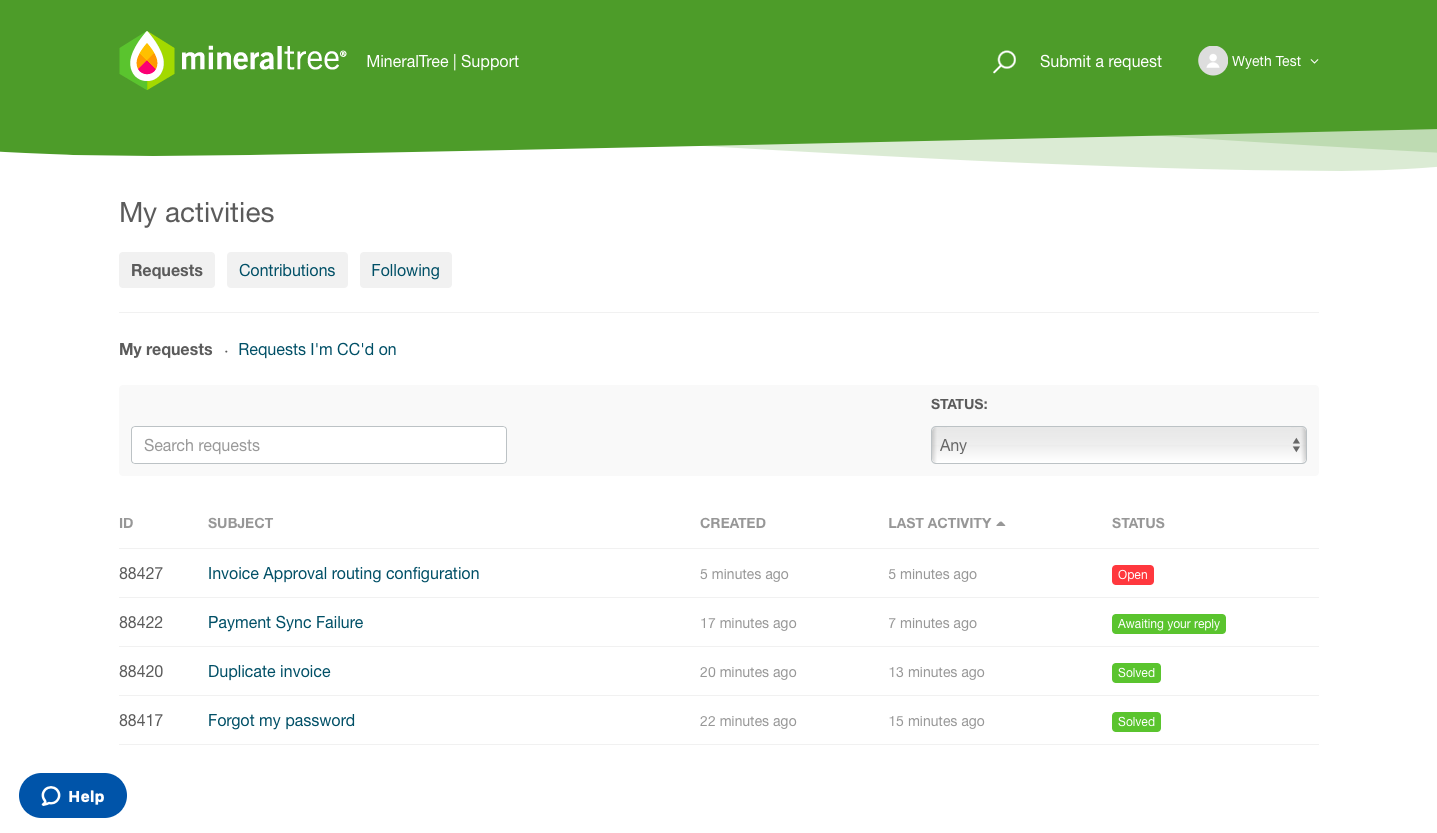This screenshot has width=1437, height=833.
Task: Open search using the magnifying glass icon
Action: [1004, 61]
